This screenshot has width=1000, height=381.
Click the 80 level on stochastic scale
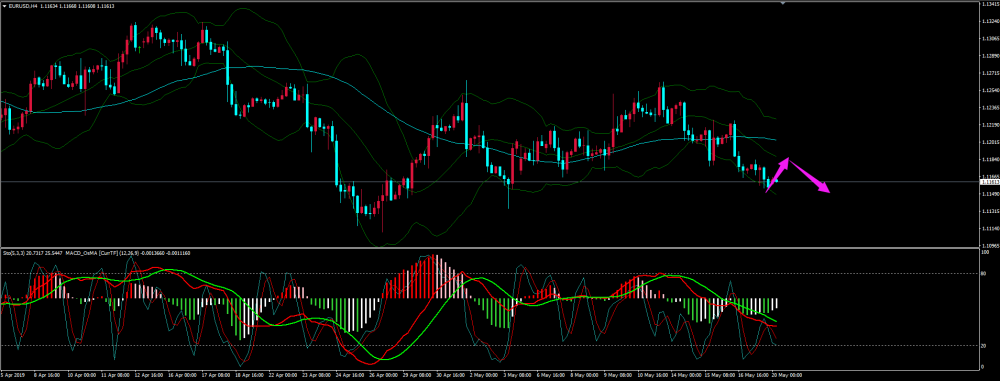click(984, 273)
